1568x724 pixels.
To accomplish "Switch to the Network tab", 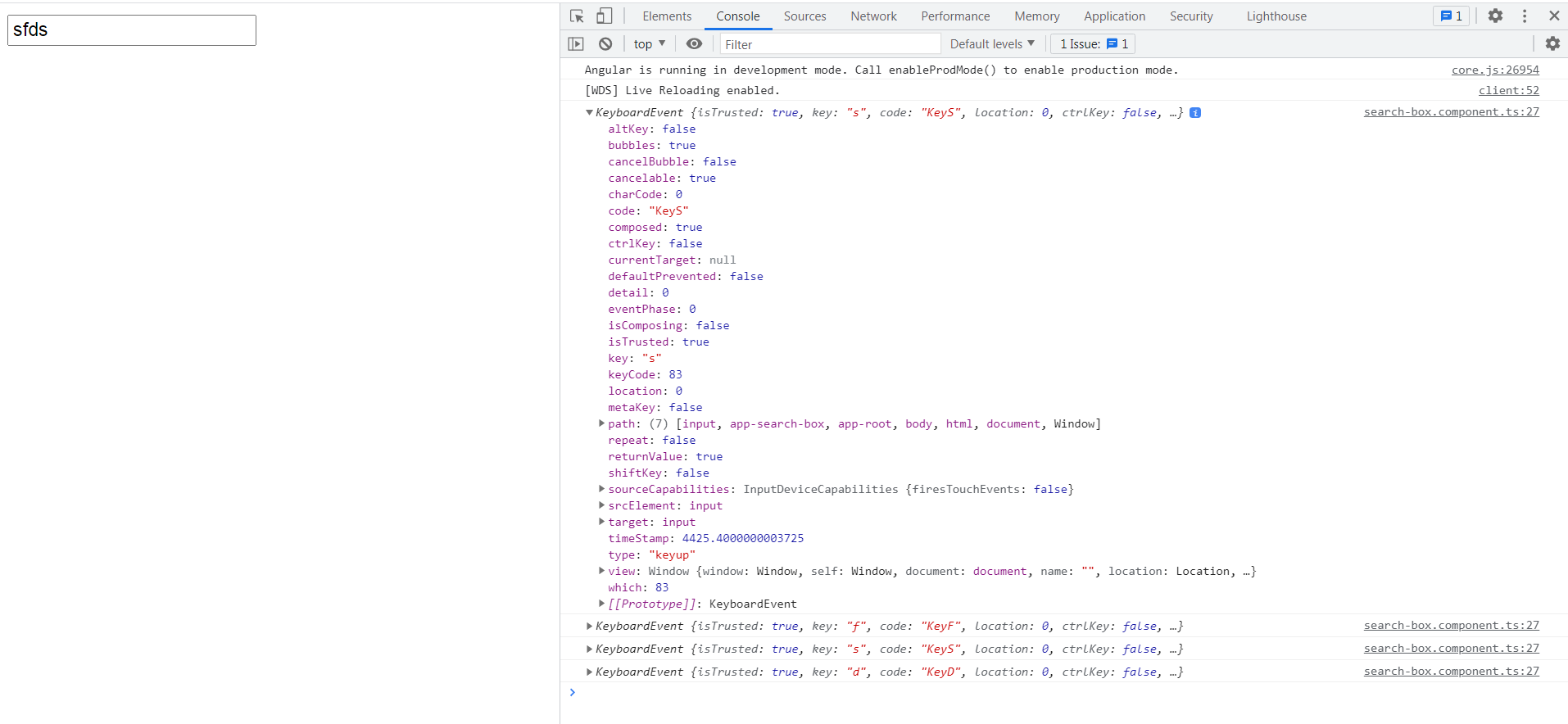I will (873, 16).
